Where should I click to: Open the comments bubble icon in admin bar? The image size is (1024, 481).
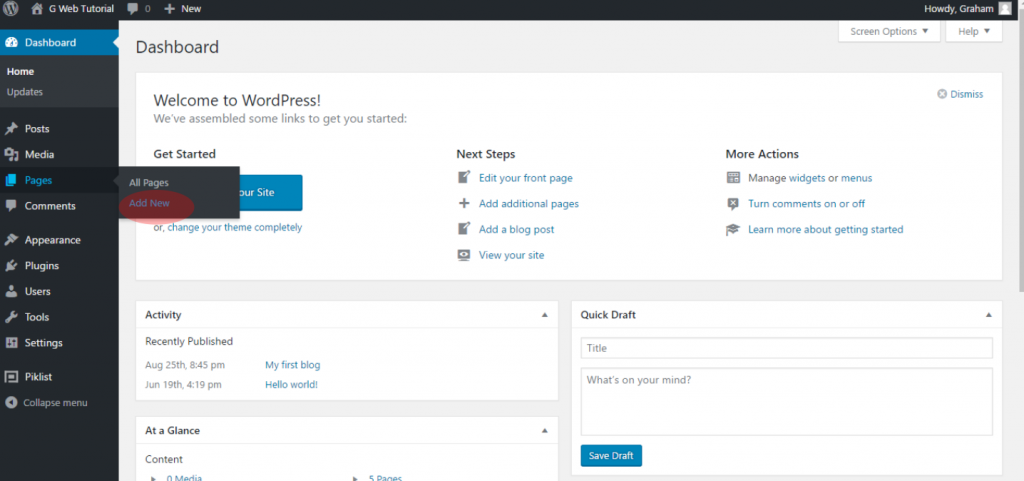[x=133, y=8]
